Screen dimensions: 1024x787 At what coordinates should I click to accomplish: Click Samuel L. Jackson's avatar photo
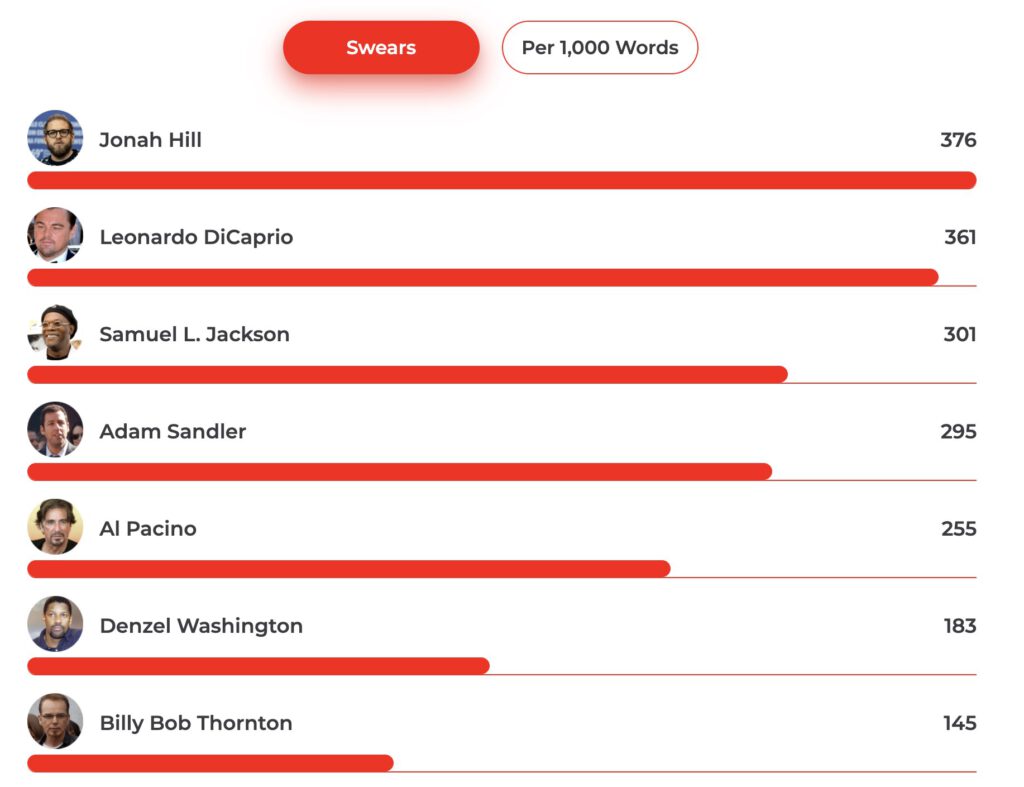click(55, 332)
